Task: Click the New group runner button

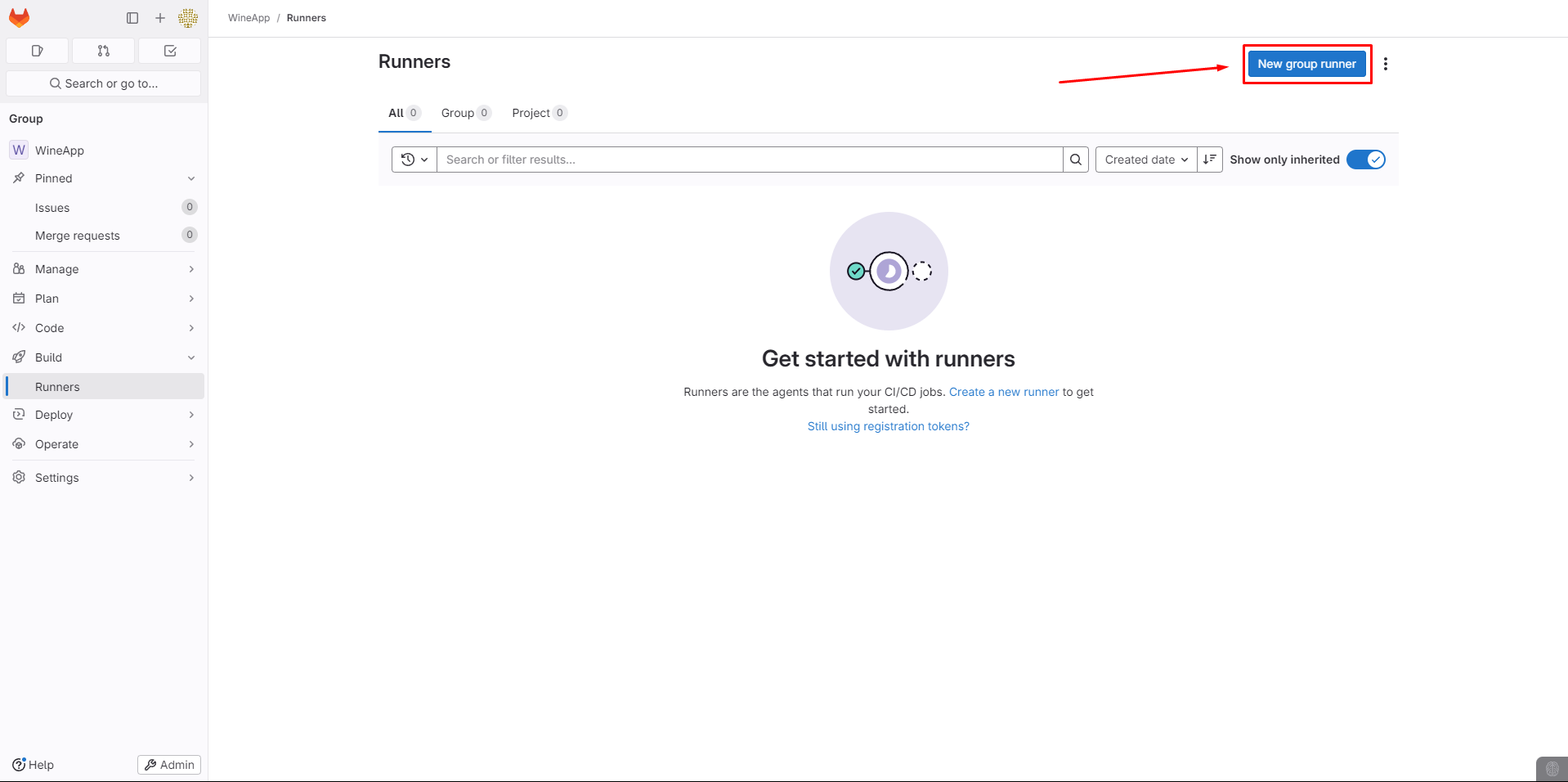Action: tap(1306, 64)
